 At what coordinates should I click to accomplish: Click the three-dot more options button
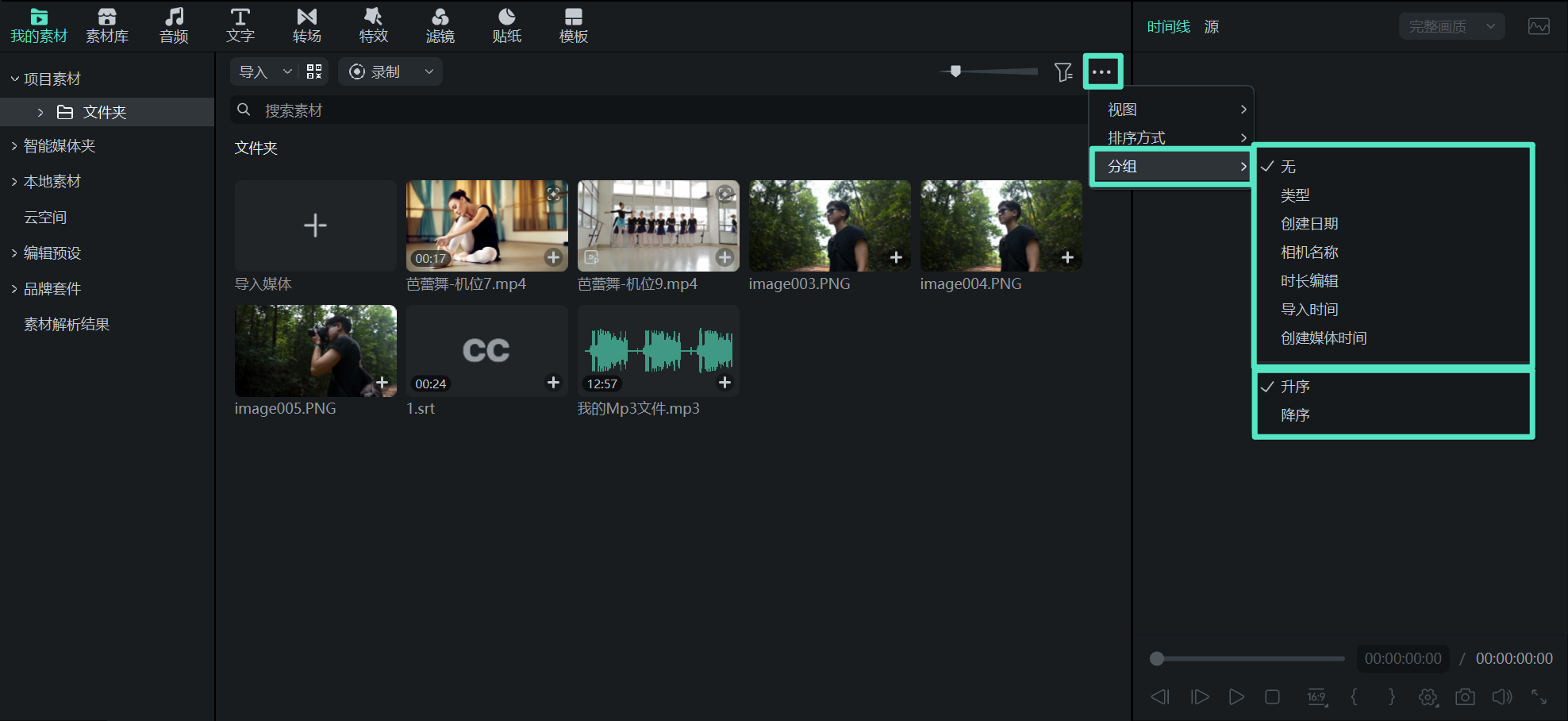1102,71
